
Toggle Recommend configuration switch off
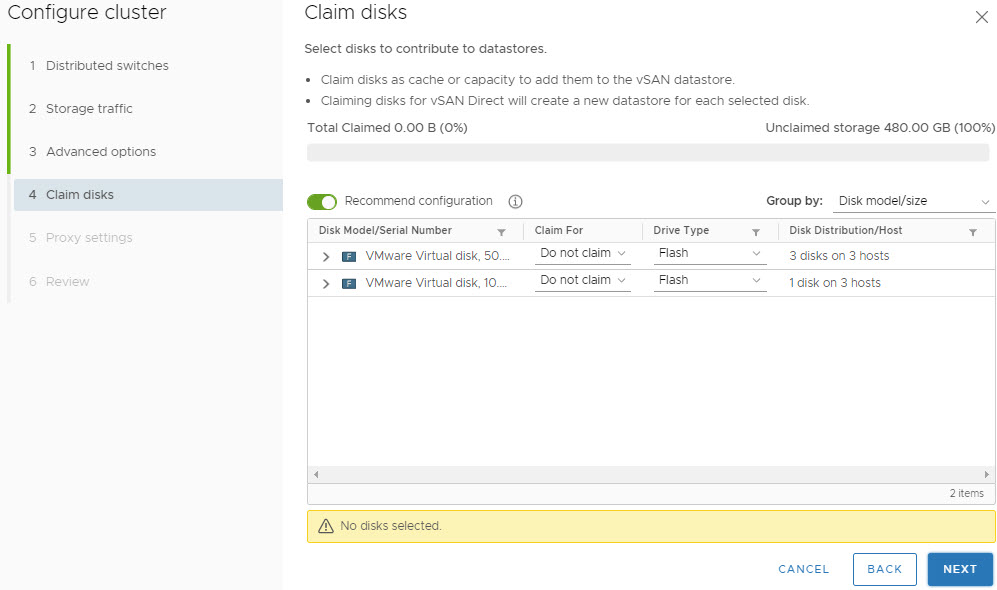point(322,202)
